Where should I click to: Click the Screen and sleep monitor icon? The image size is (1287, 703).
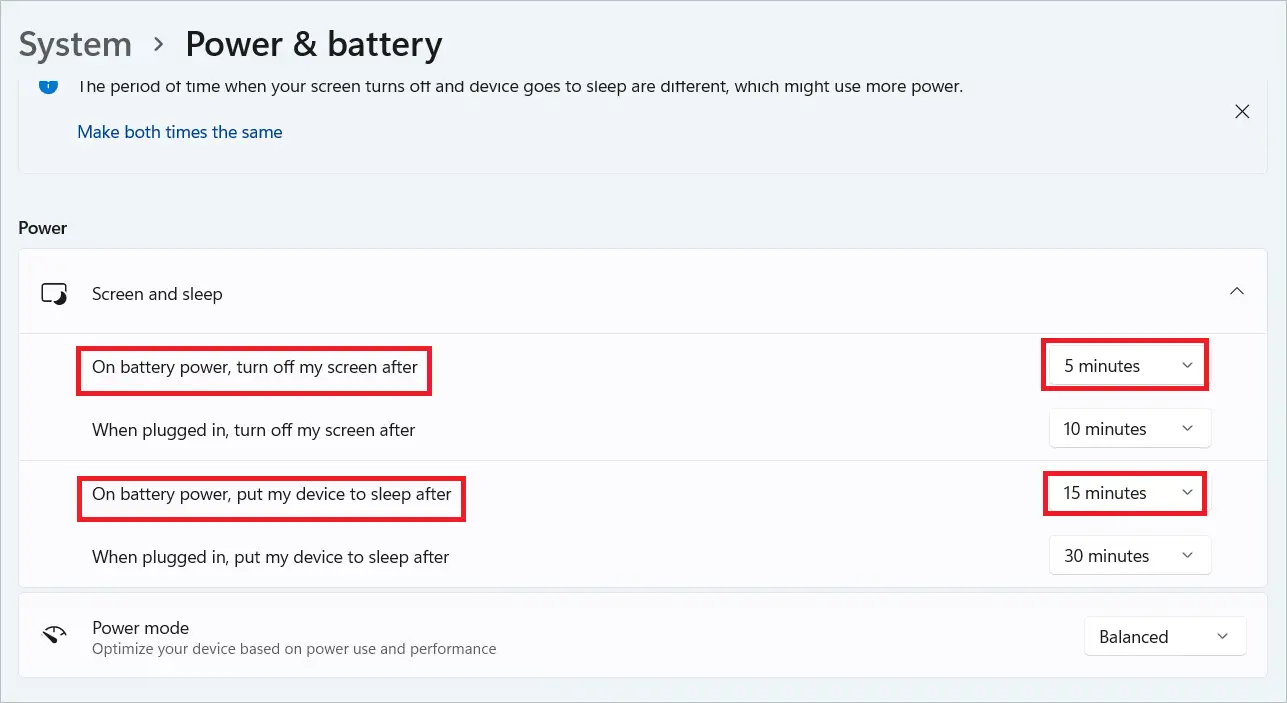[54, 294]
